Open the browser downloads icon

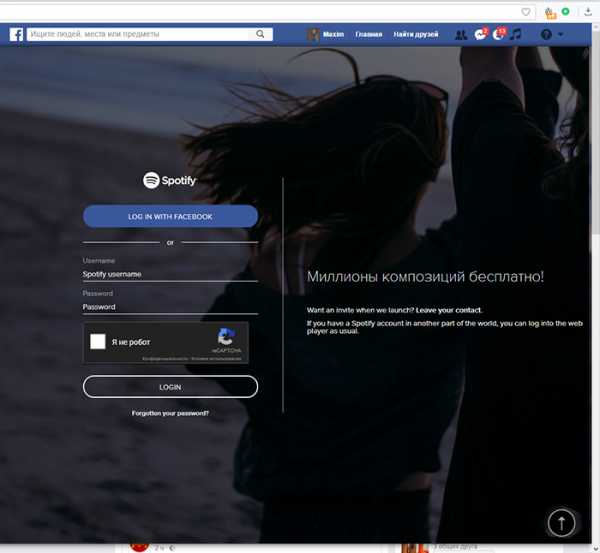pyautogui.click(x=588, y=12)
